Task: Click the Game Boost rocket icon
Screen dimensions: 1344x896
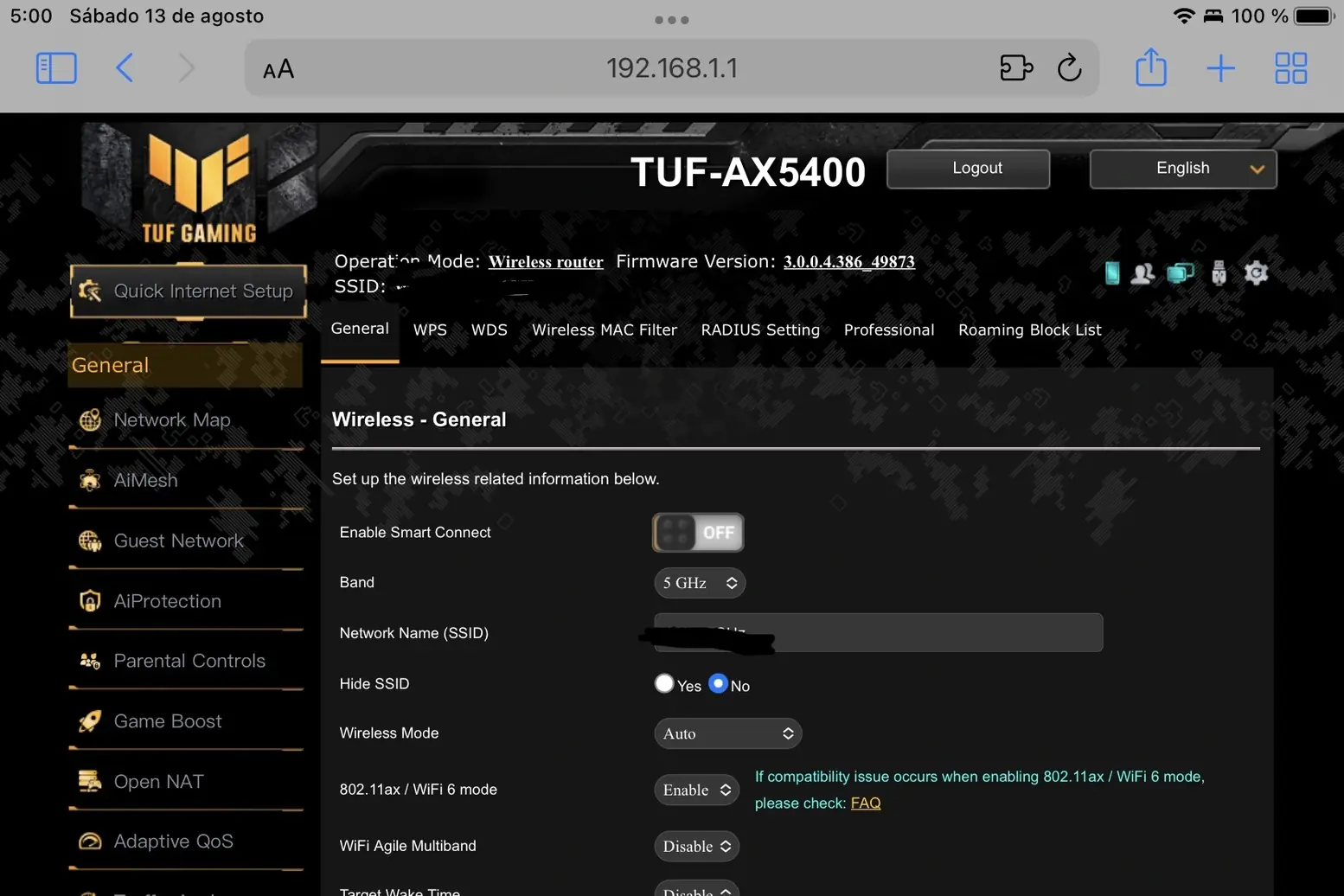Action: point(90,721)
